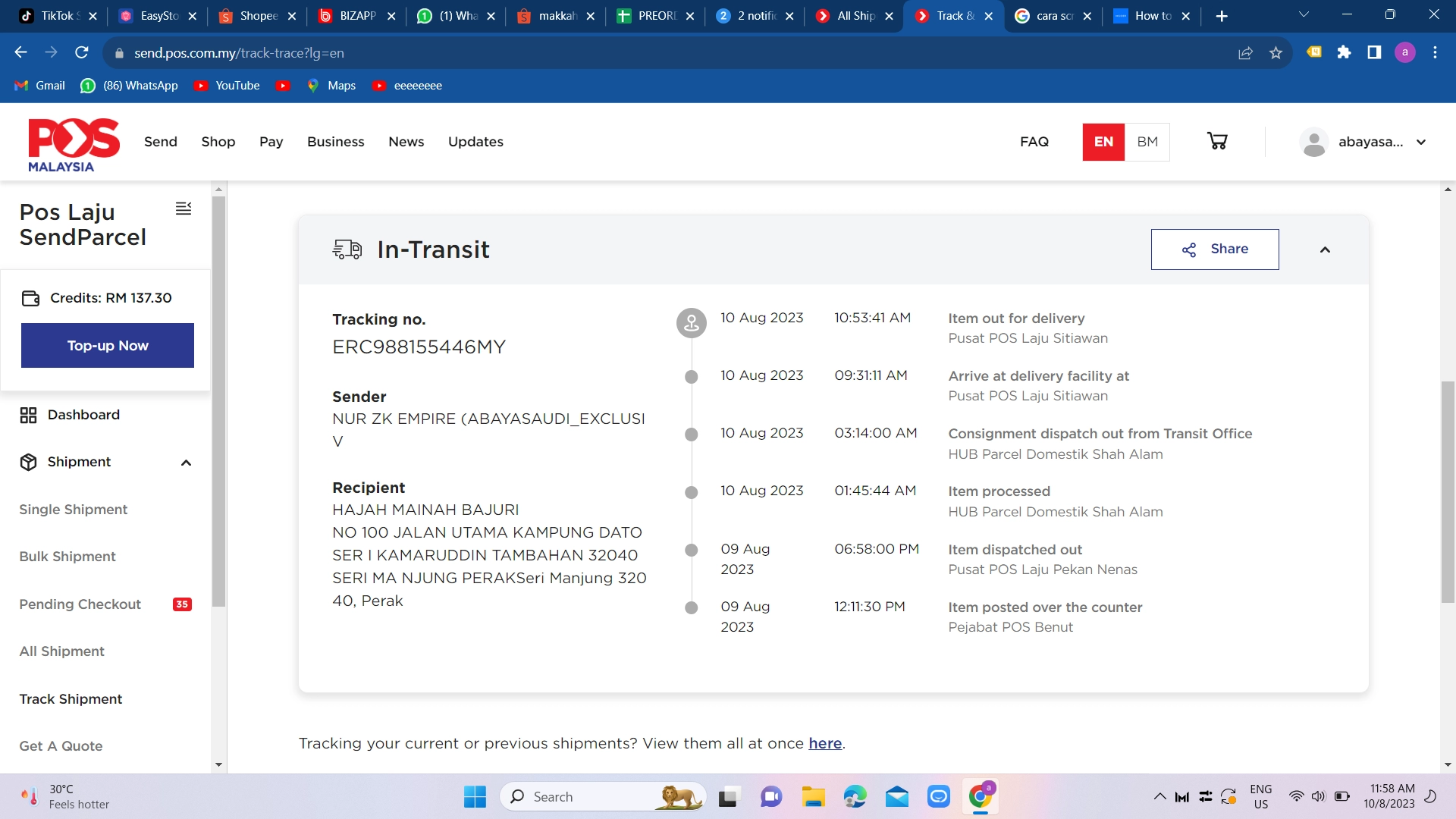
Task: Open the shopping cart icon
Action: click(1217, 141)
